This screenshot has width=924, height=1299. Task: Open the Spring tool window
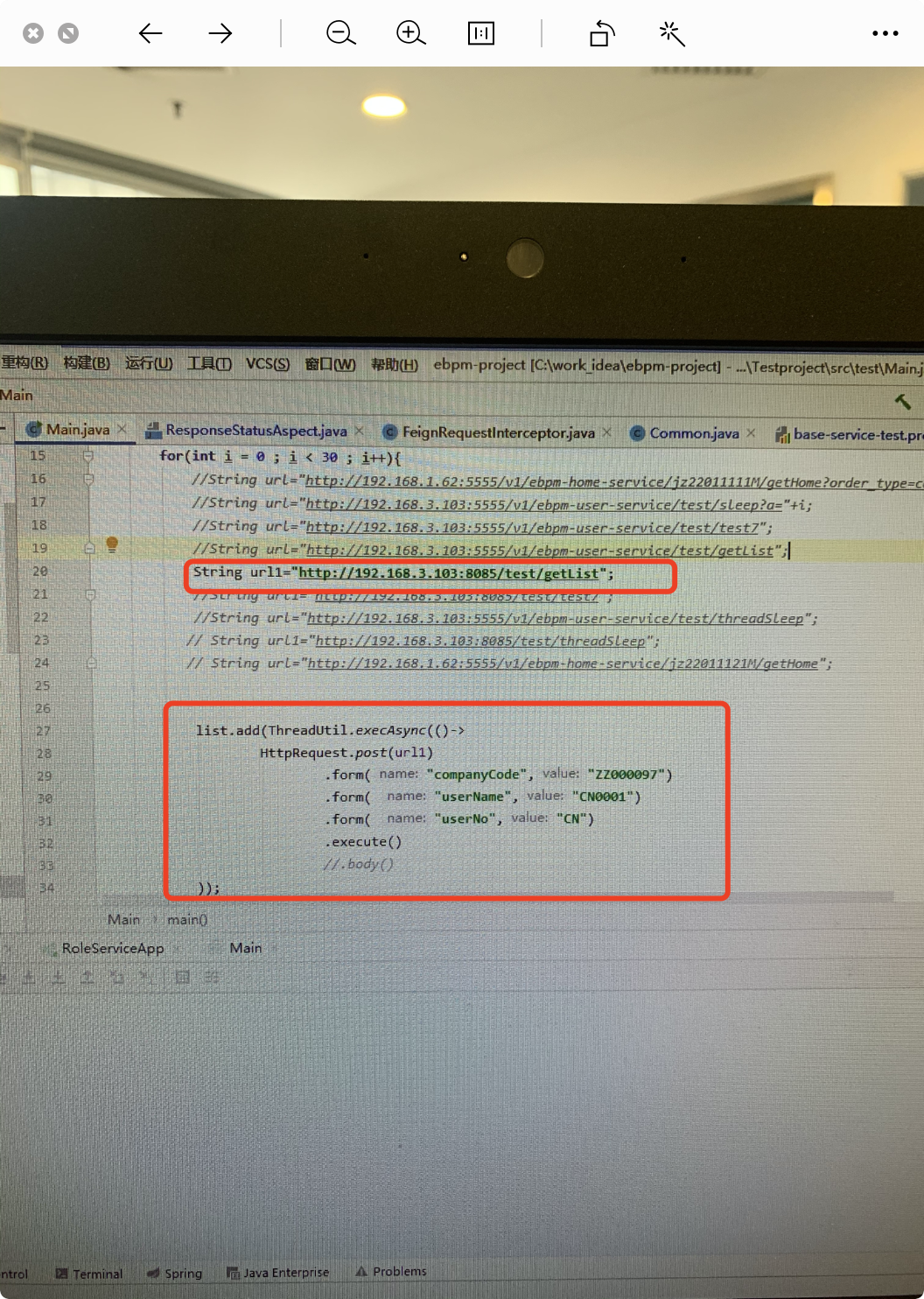pyautogui.click(x=175, y=1273)
